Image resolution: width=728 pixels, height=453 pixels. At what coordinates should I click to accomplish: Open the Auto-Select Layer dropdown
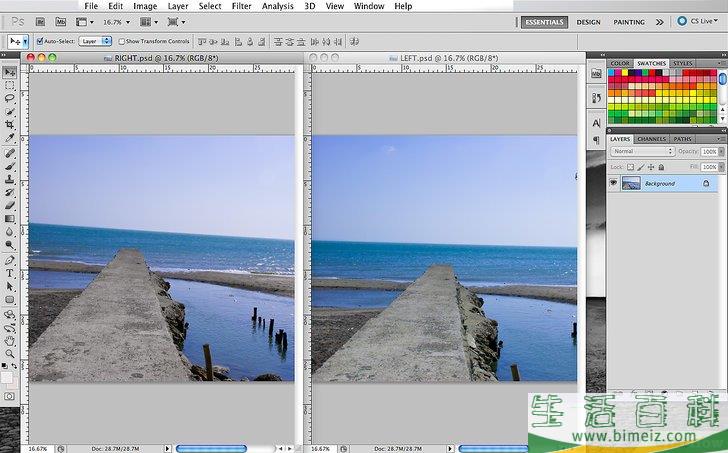coord(94,41)
